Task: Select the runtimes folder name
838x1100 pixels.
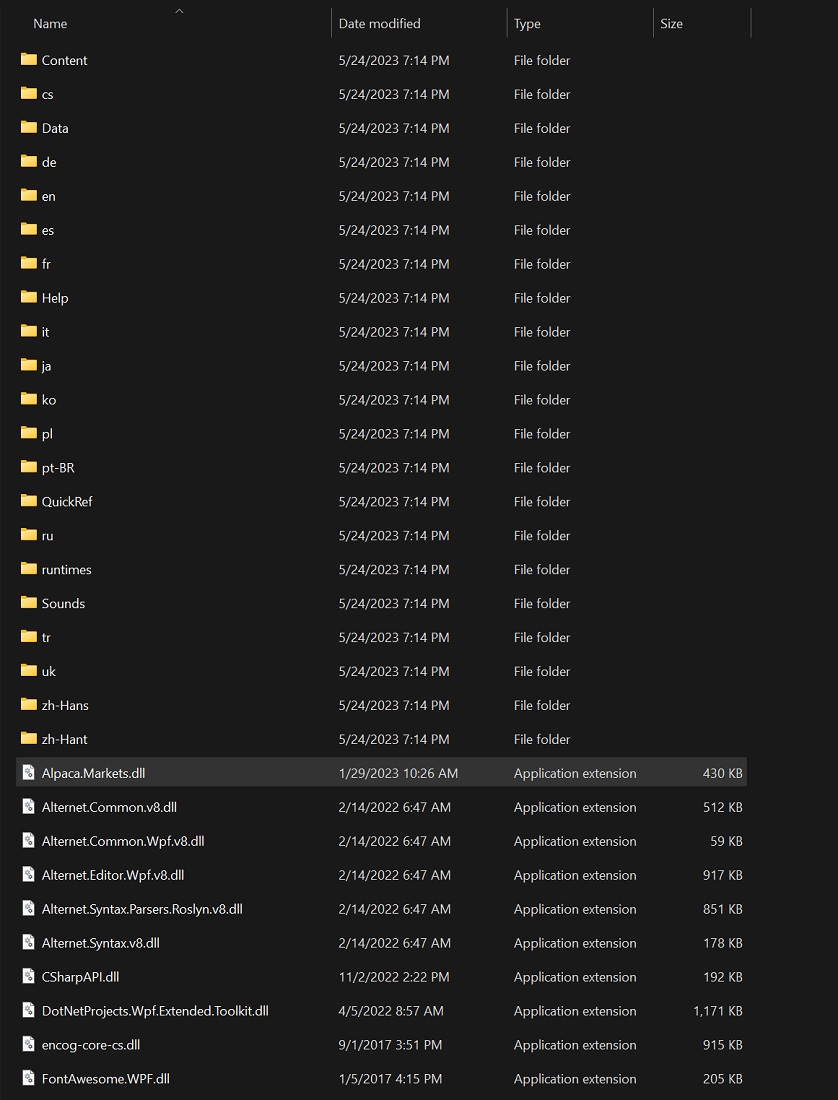Action: coord(67,570)
